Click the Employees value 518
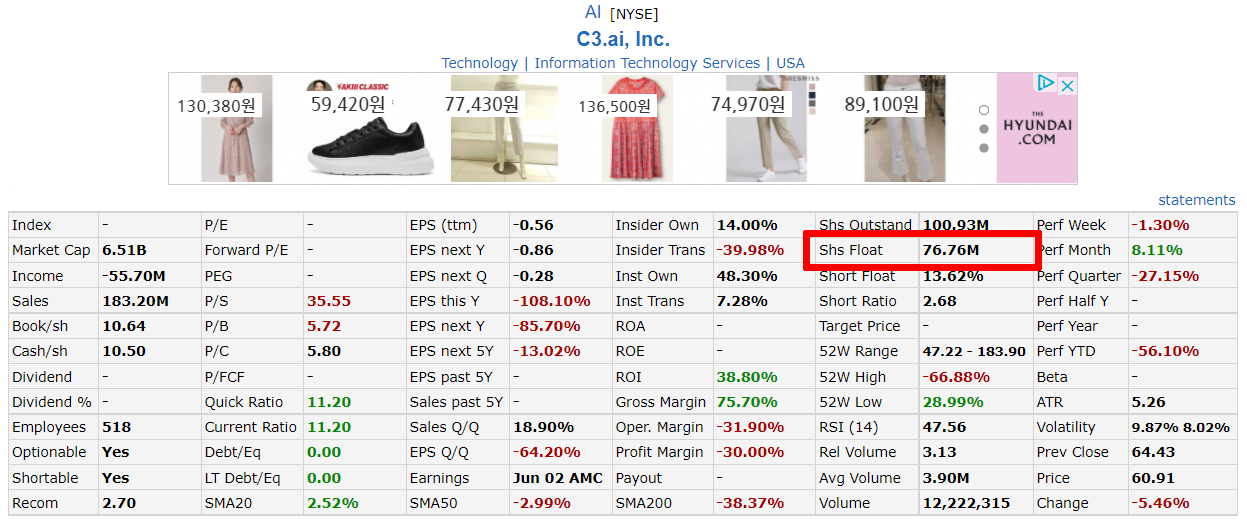This screenshot has height=523, width=1247. click(x=116, y=427)
